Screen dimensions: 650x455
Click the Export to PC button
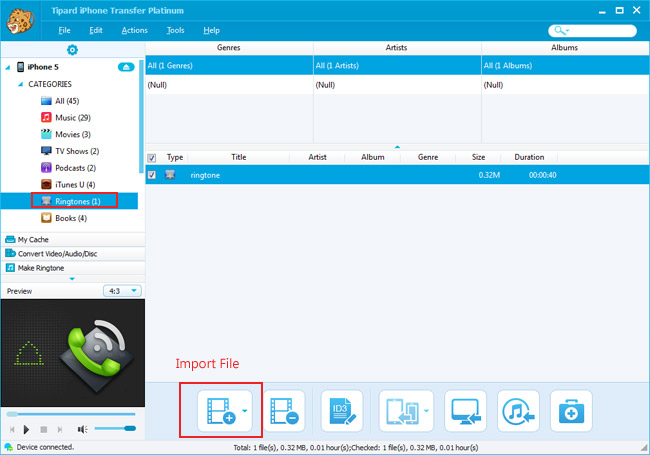tap(465, 411)
